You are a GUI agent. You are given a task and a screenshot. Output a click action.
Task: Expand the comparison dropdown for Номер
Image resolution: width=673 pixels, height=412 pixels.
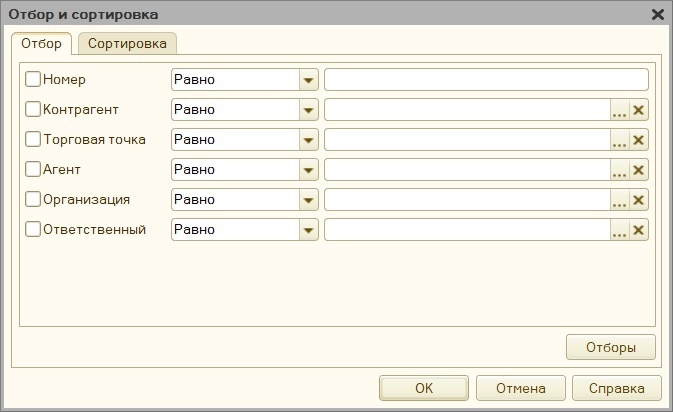(308, 80)
